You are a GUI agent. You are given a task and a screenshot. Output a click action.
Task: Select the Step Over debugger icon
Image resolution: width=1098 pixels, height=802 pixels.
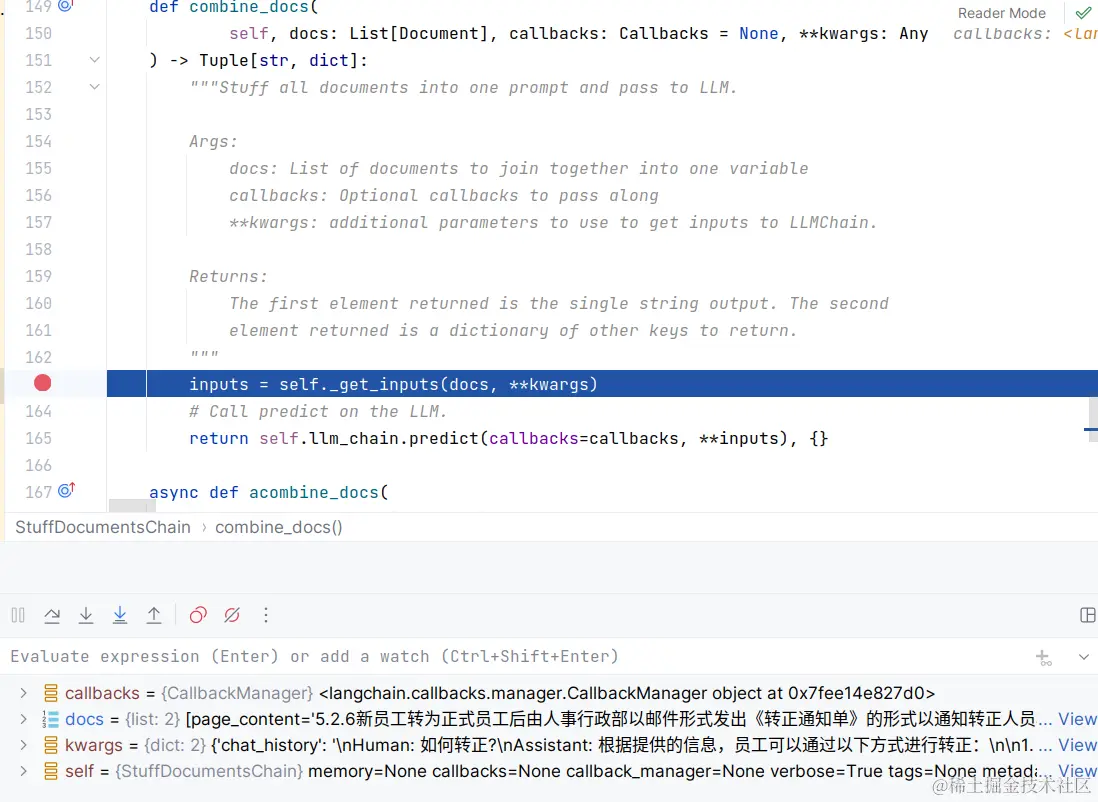pos(52,615)
